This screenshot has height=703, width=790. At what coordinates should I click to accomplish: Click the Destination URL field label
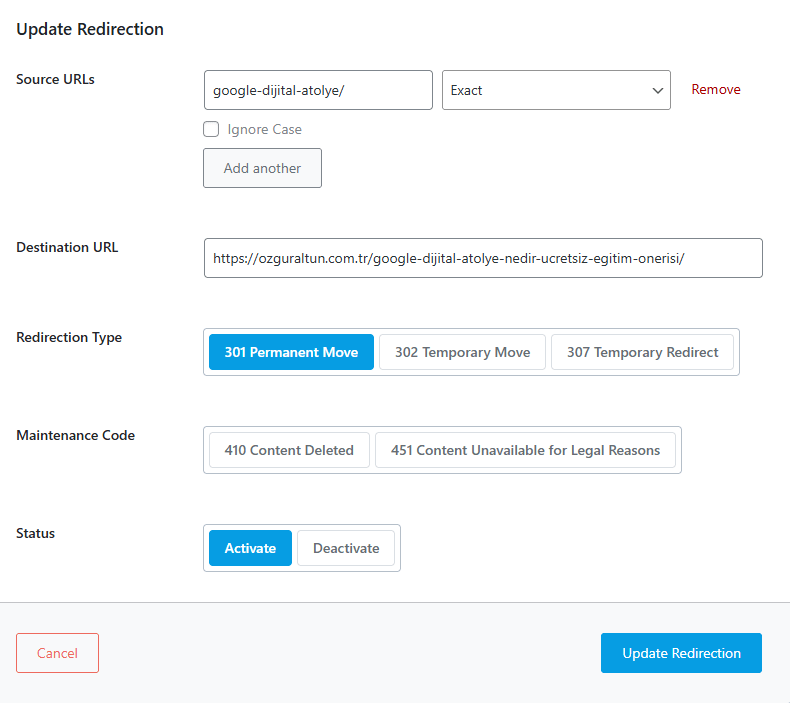pos(67,247)
